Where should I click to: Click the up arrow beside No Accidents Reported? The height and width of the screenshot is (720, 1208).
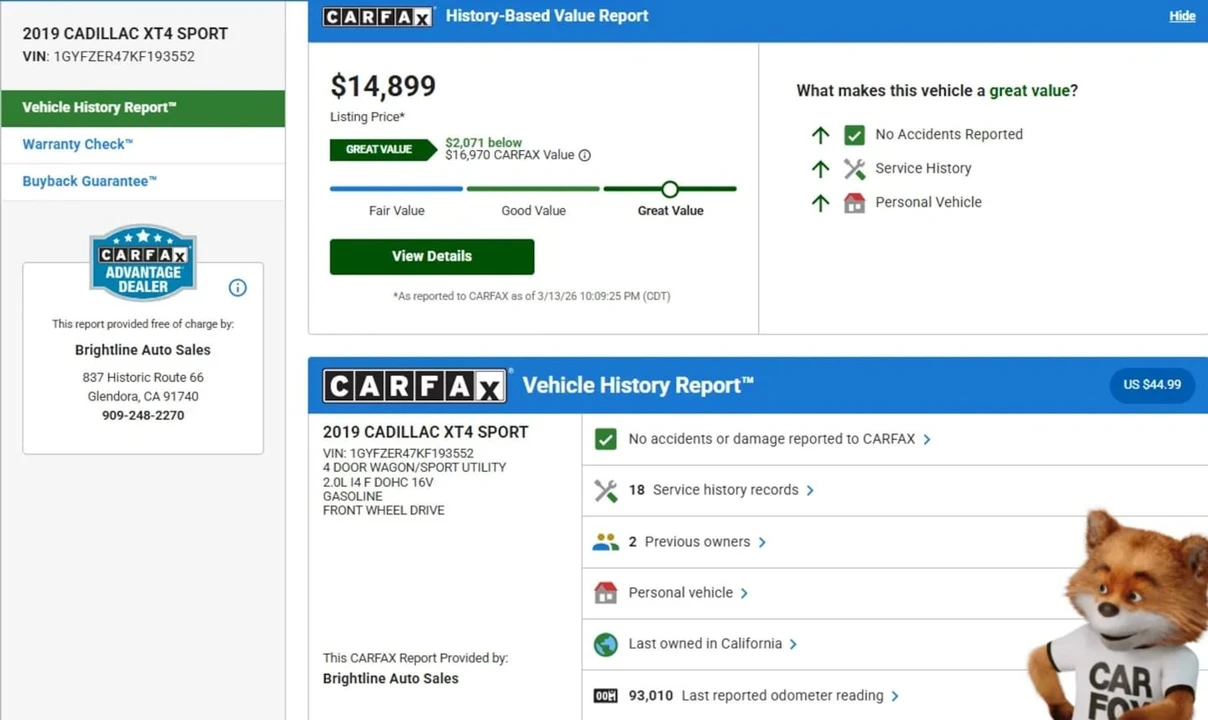[821, 135]
